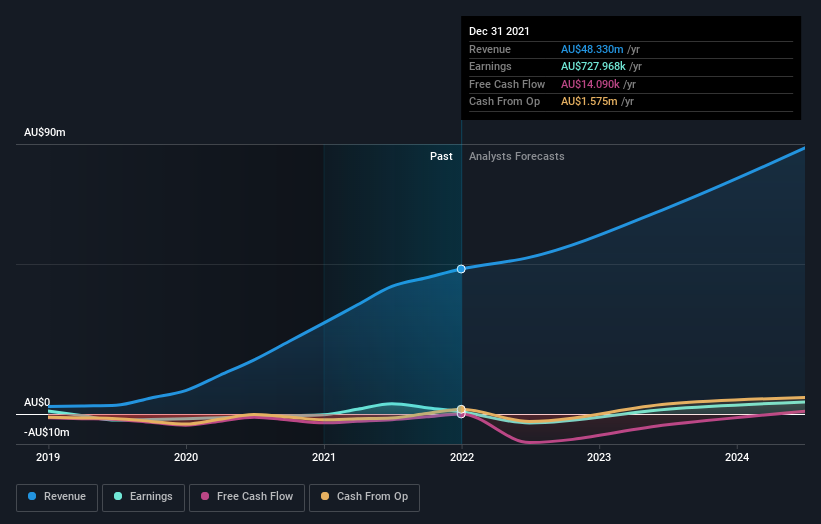Click the -AU$10m y-axis label
The height and width of the screenshot is (524, 821).
(x=47, y=432)
